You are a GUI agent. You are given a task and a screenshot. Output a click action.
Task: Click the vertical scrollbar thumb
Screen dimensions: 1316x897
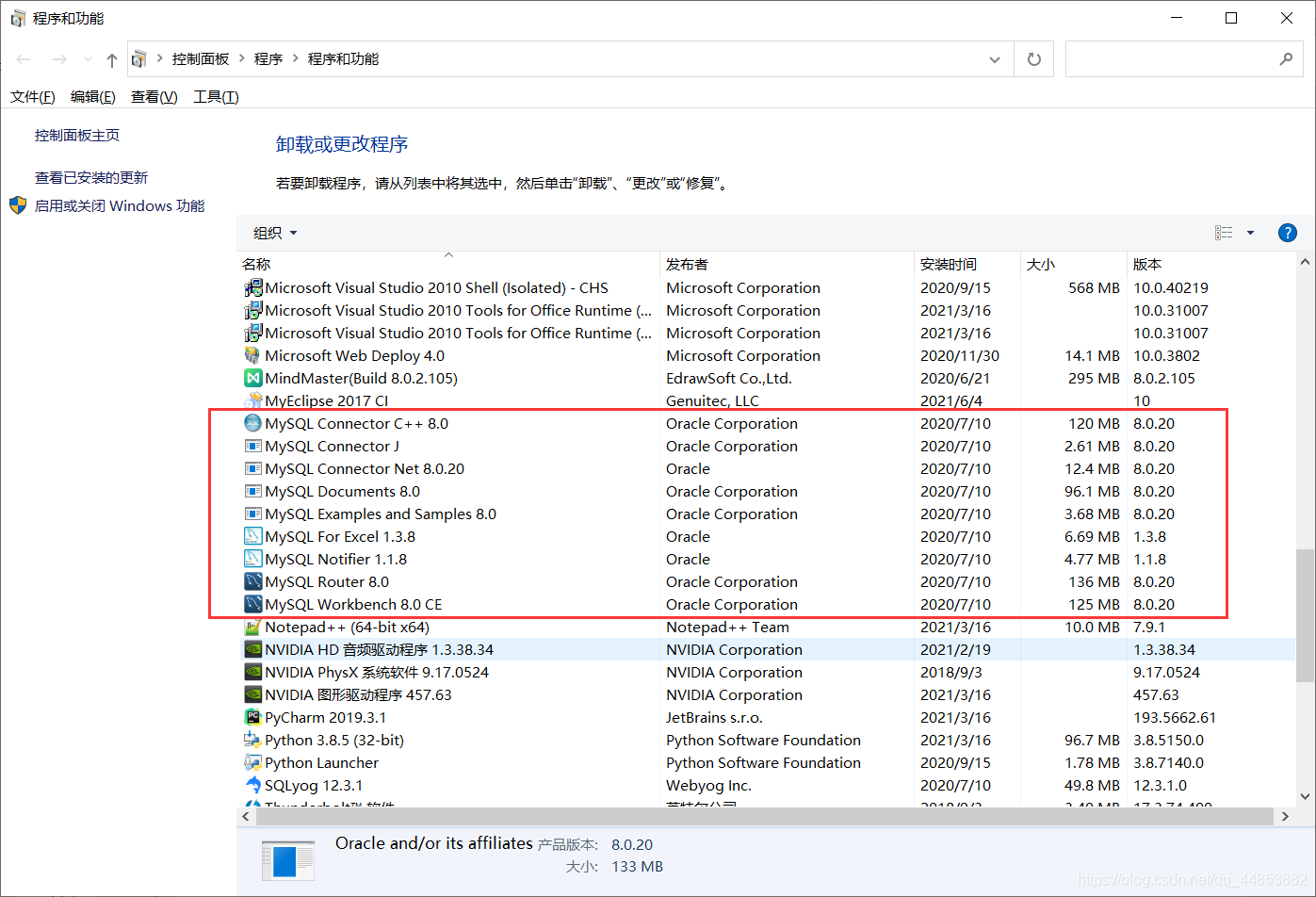click(1306, 615)
